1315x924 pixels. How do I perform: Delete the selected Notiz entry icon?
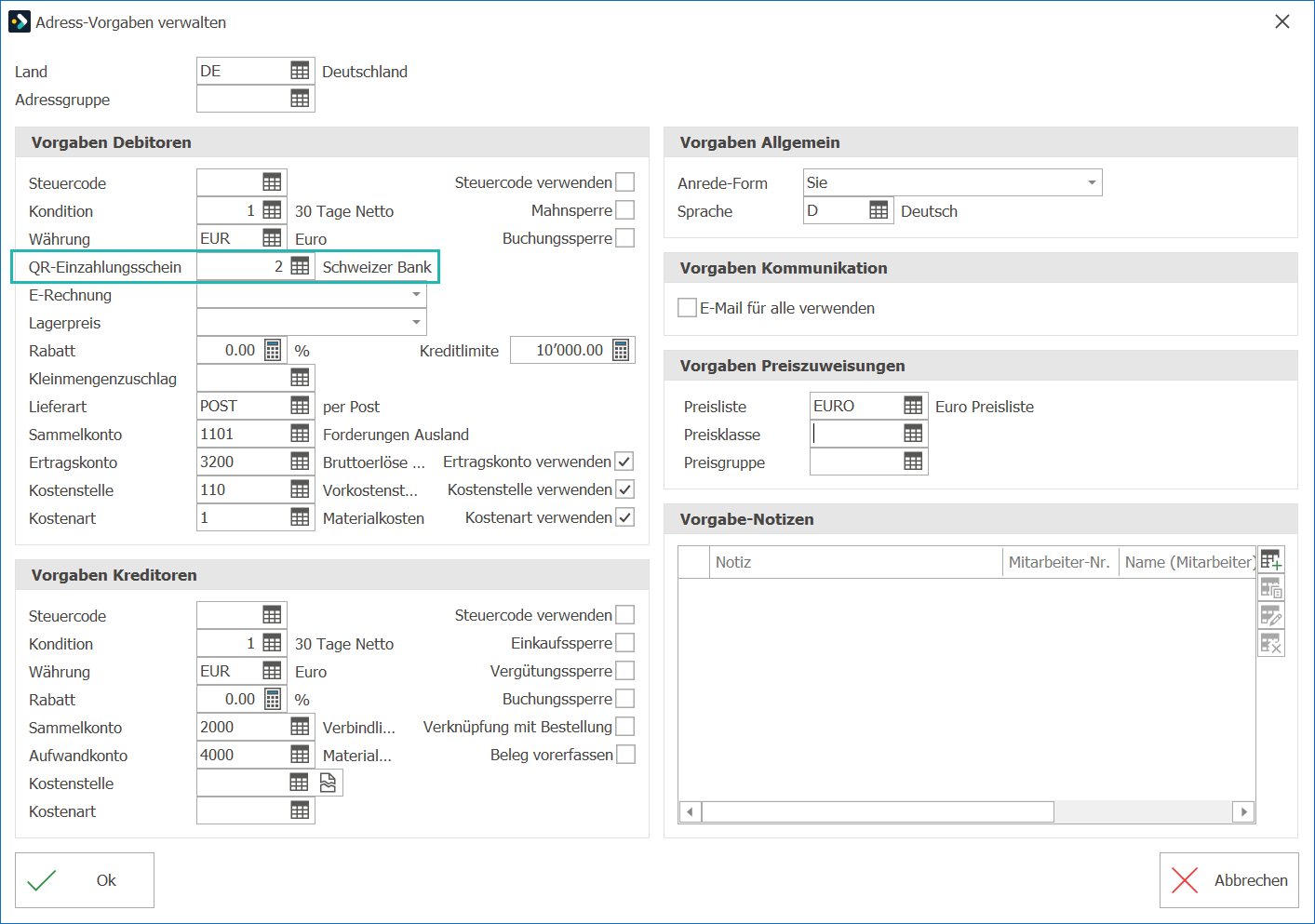click(x=1271, y=643)
